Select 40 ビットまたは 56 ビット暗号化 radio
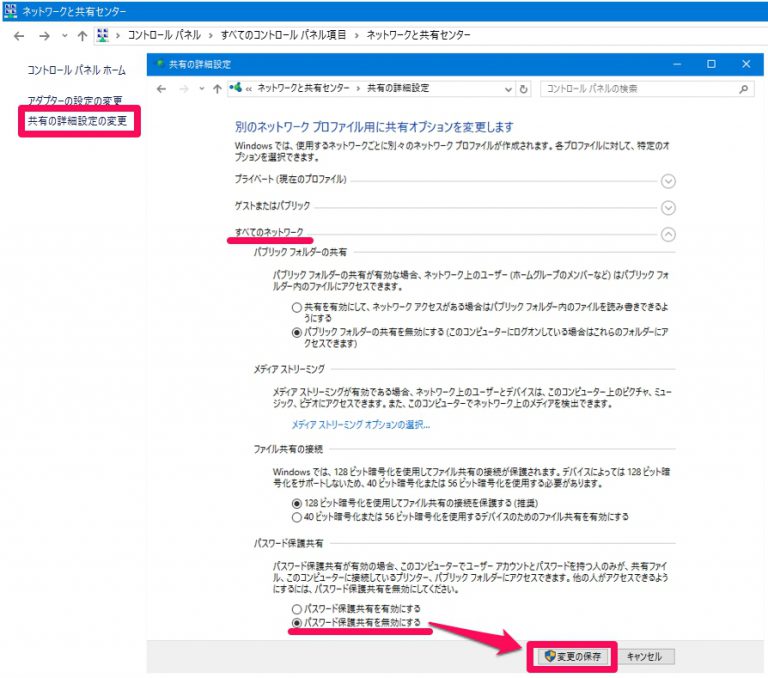Viewport: 768px width, 678px height. coord(296,517)
